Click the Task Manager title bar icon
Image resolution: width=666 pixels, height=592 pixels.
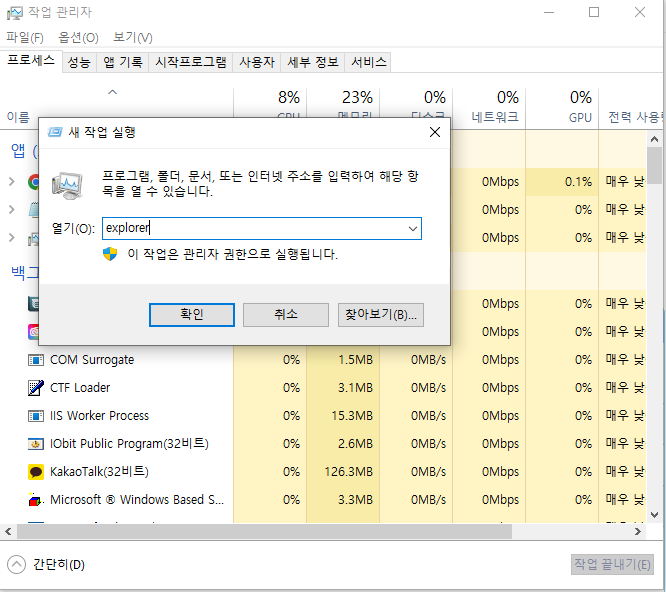(14, 13)
